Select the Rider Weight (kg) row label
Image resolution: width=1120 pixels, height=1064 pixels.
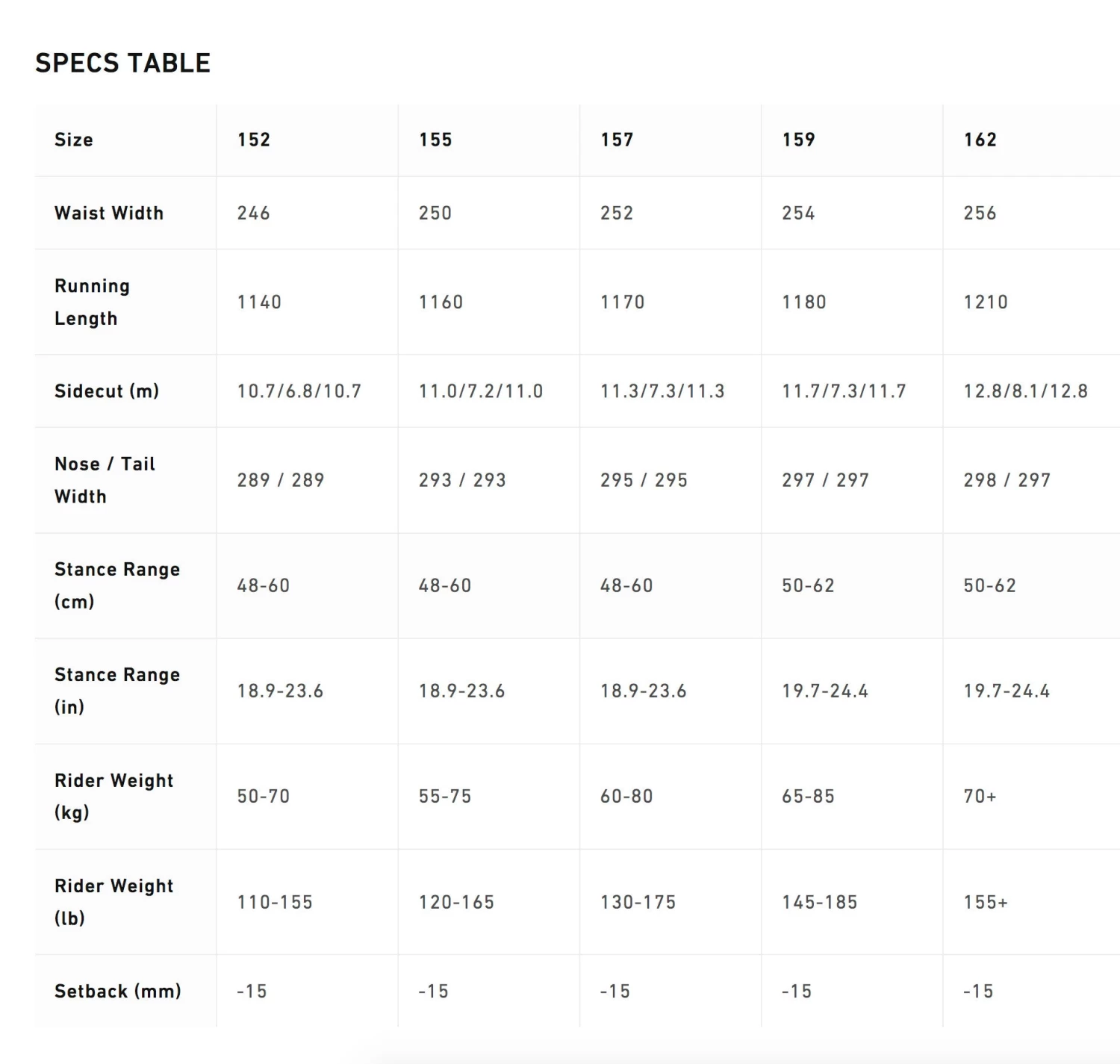[113, 796]
